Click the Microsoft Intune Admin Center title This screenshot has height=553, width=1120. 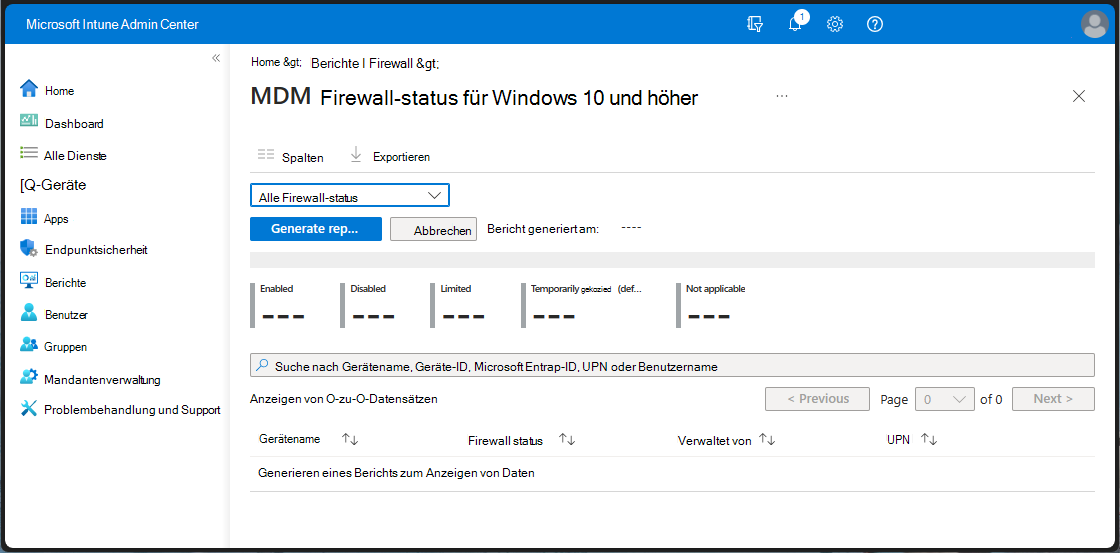point(112,24)
